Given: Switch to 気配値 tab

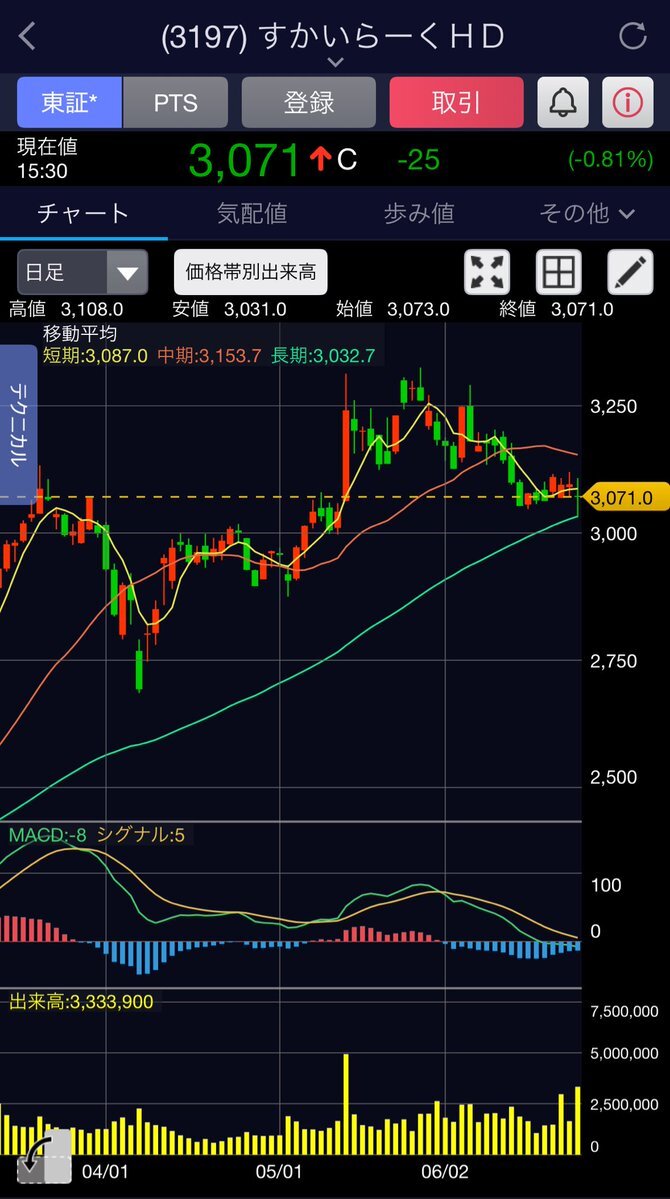Looking at the screenshot, I should point(252,213).
